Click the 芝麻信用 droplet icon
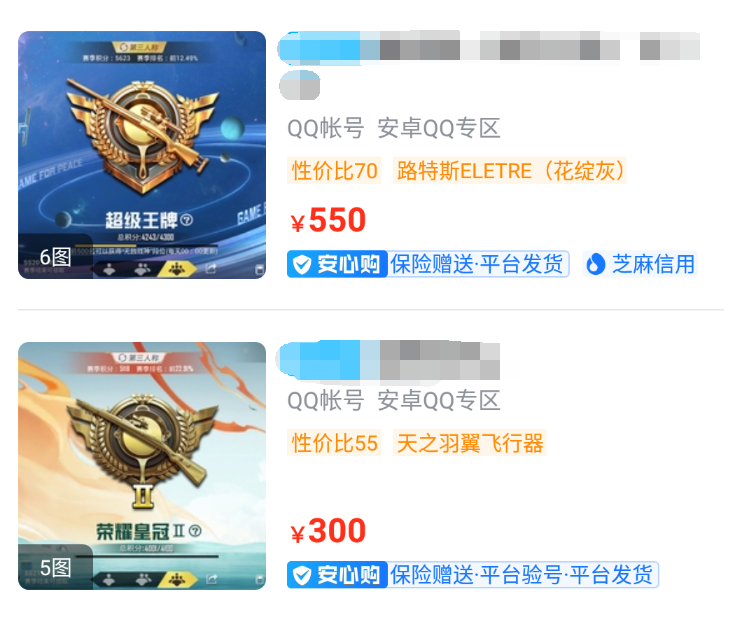The image size is (744, 617). pos(596,264)
